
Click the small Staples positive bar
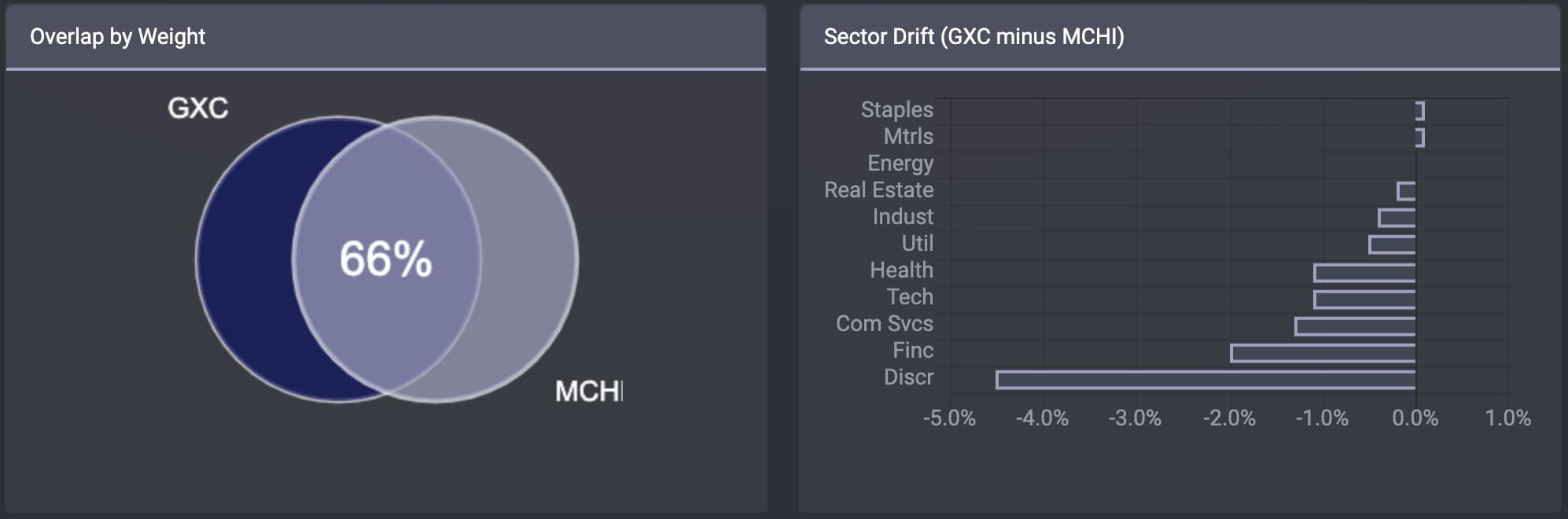(x=1420, y=111)
